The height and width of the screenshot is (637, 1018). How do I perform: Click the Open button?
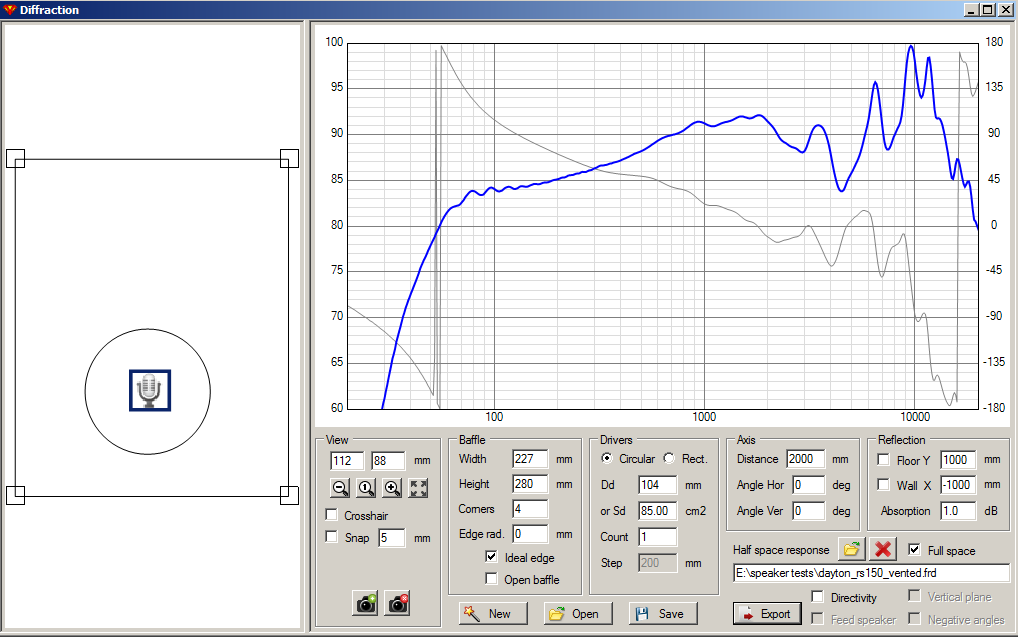point(578,614)
